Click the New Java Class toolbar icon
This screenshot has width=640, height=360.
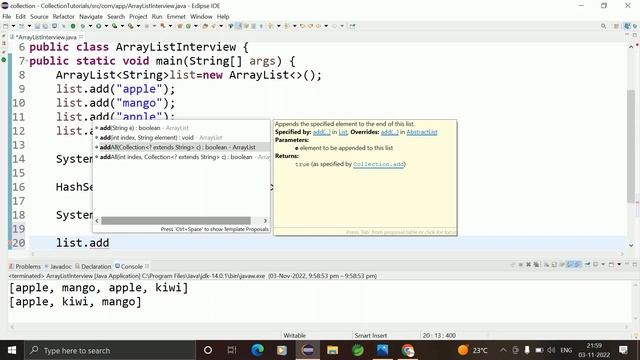point(188,26)
